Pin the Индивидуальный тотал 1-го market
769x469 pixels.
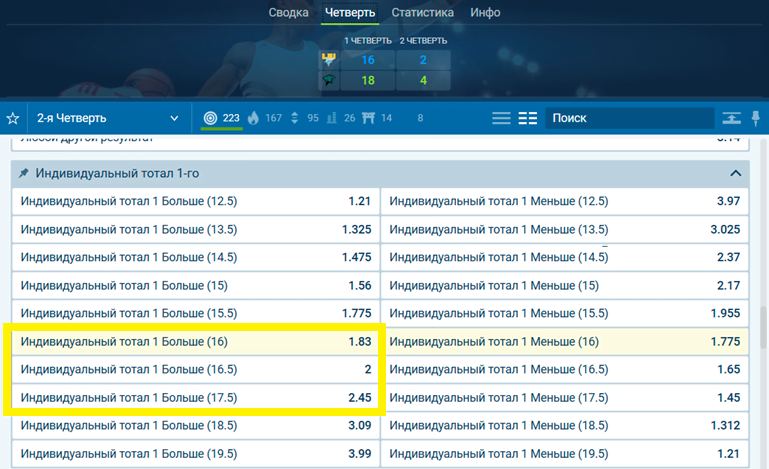[23, 173]
